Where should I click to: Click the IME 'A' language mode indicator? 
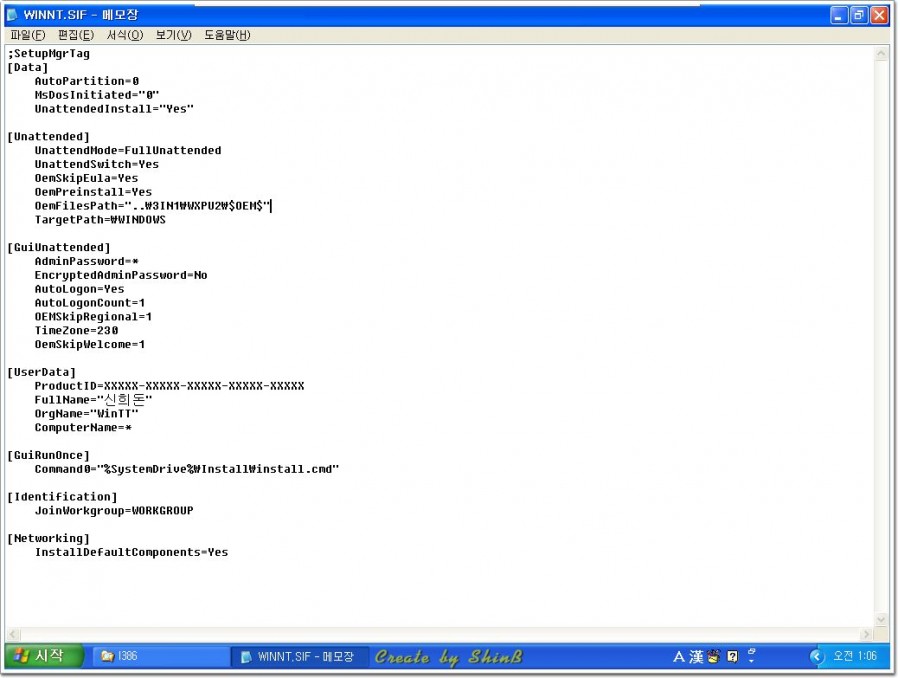(678, 657)
